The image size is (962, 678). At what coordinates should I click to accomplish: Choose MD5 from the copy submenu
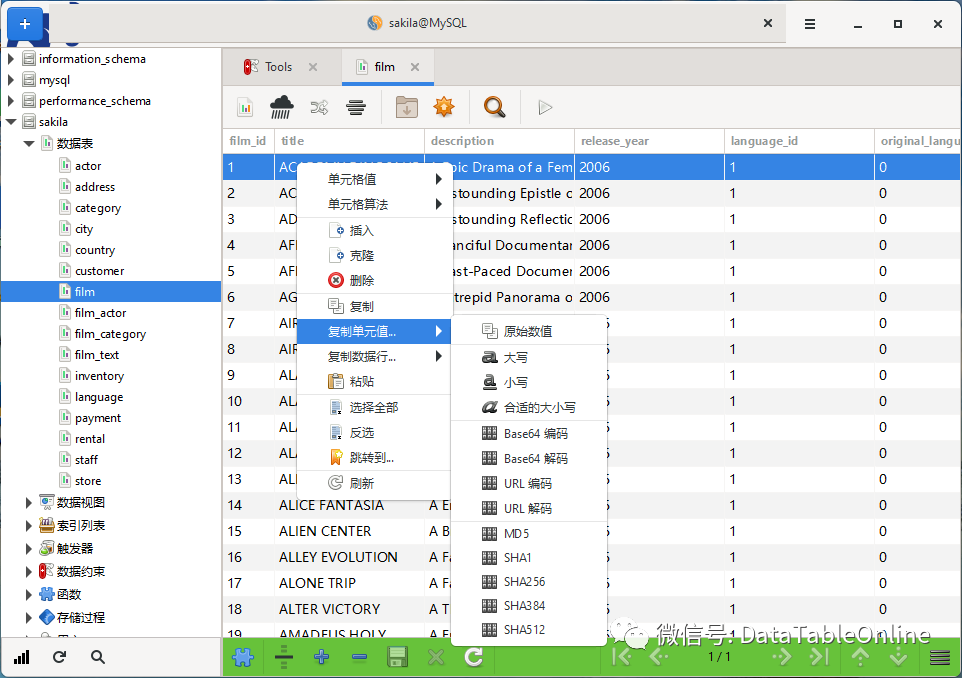[x=529, y=533]
